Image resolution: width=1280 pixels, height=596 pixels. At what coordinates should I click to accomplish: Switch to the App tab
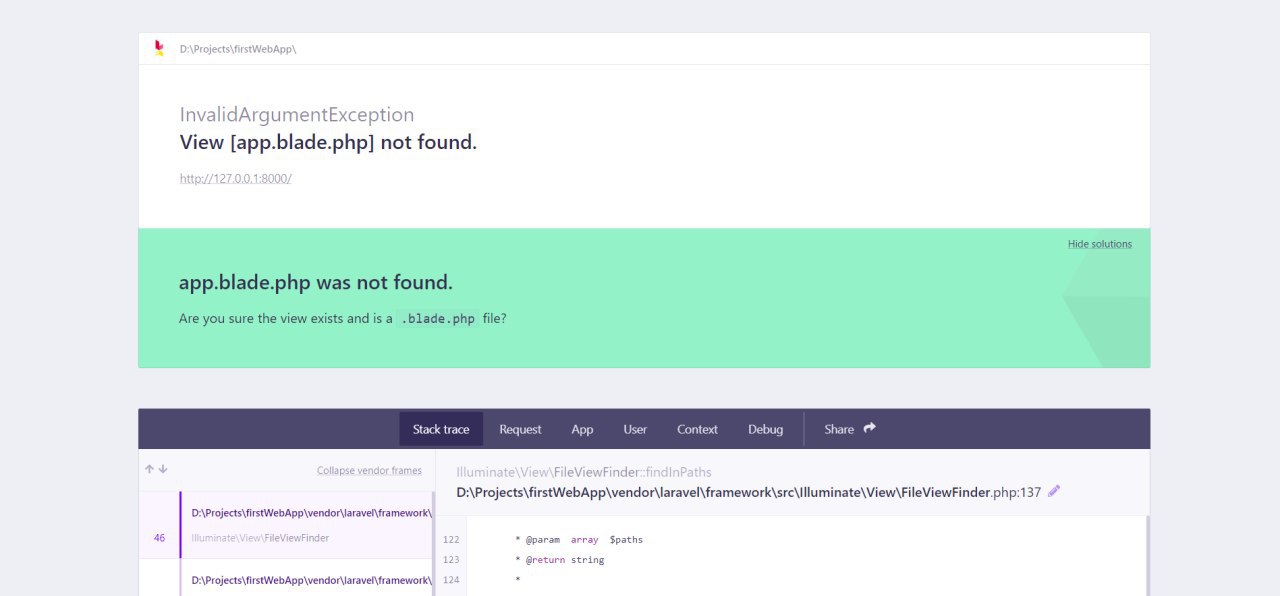(x=582, y=429)
